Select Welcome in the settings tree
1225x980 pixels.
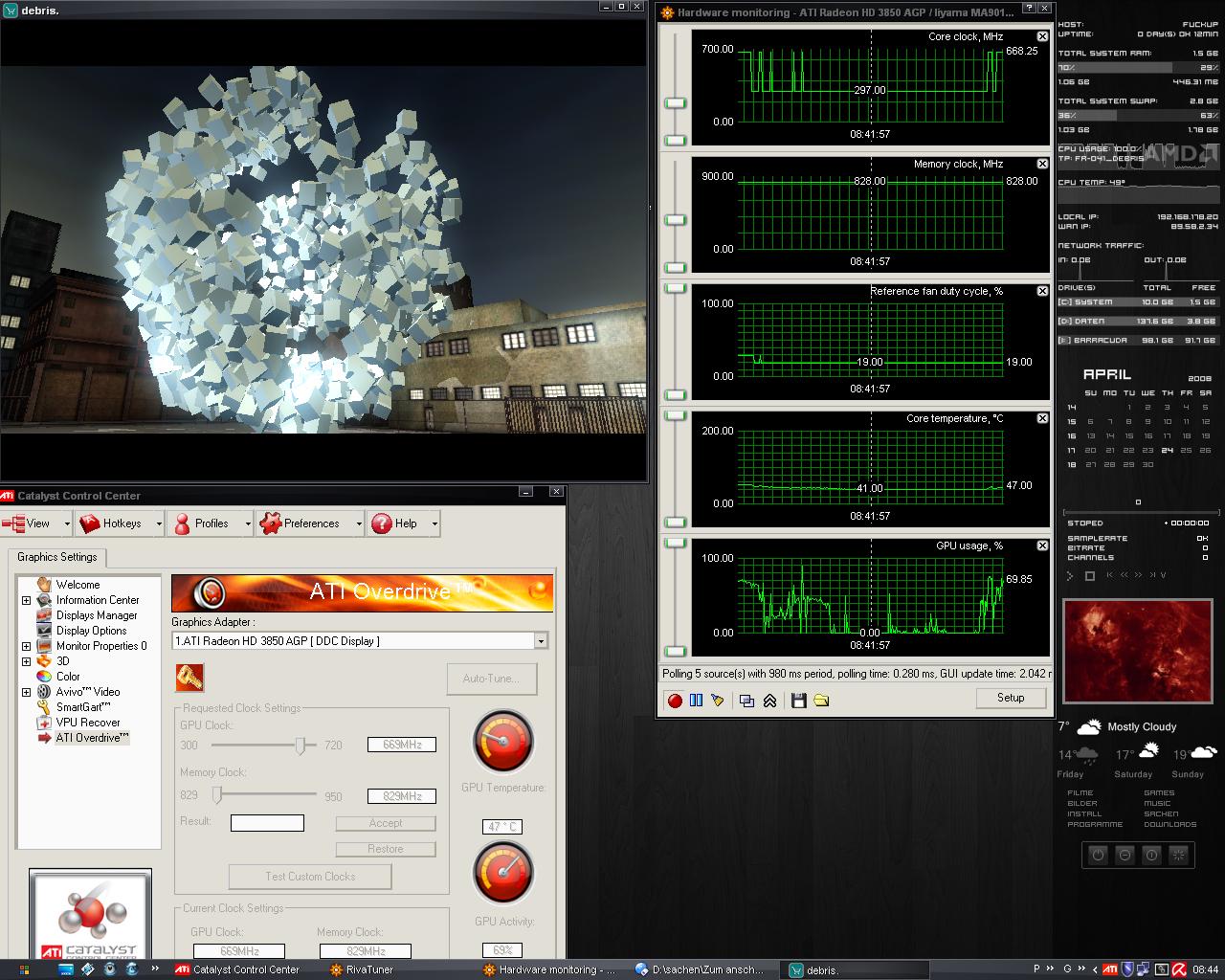78,585
